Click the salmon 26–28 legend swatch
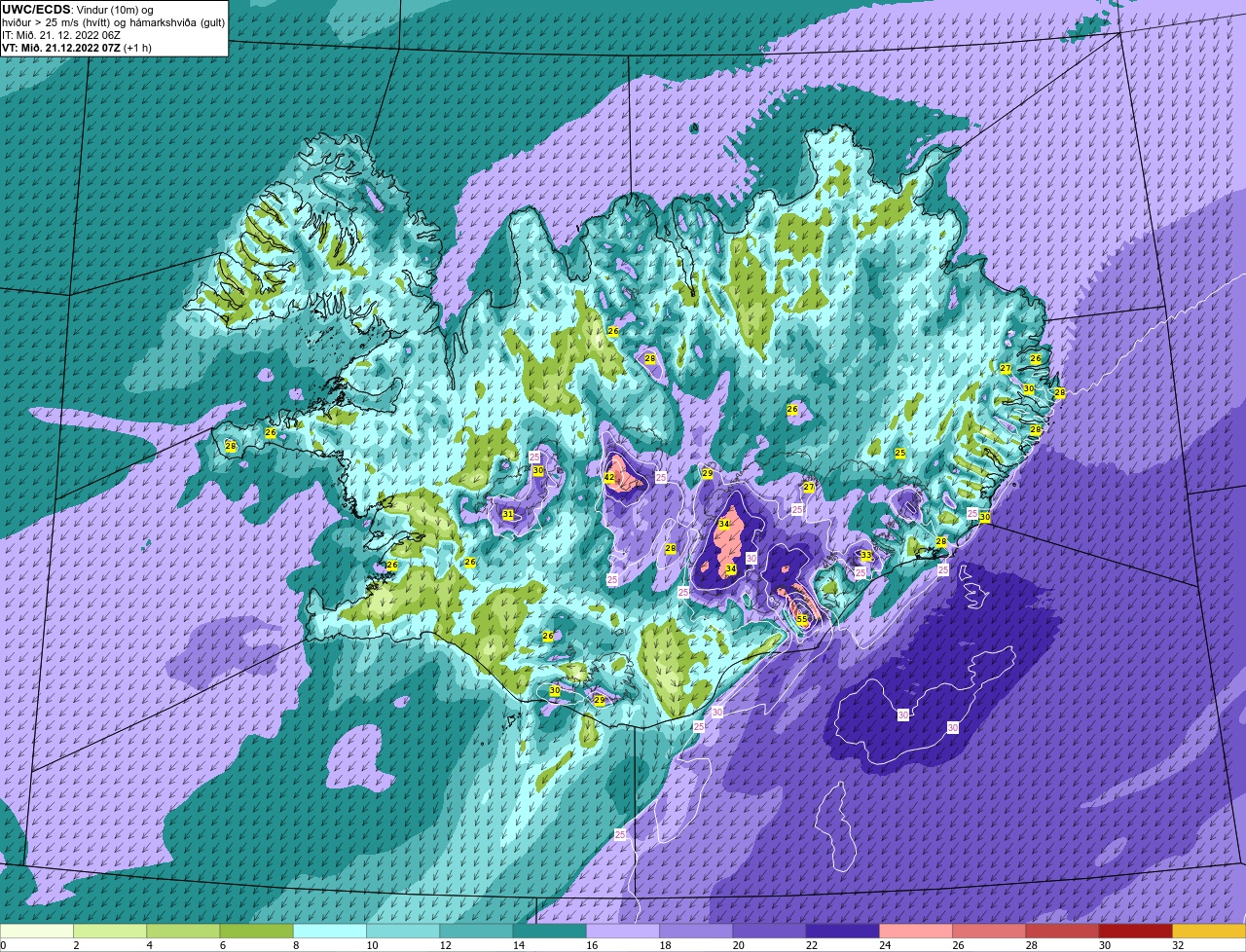1246x952 pixels. point(989,932)
